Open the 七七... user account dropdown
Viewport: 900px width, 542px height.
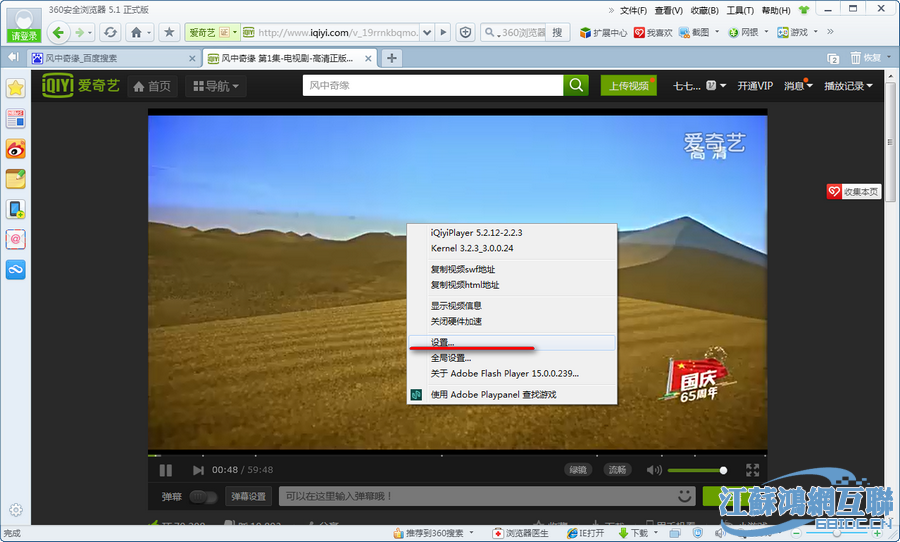[x=699, y=86]
